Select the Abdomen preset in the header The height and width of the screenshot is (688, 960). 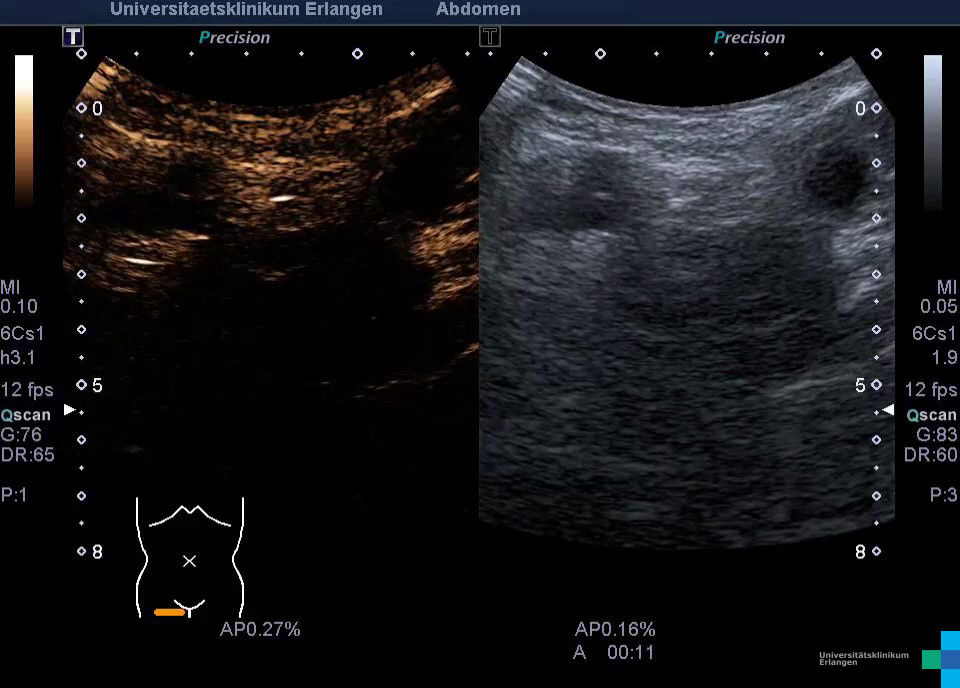pyautogui.click(x=478, y=10)
